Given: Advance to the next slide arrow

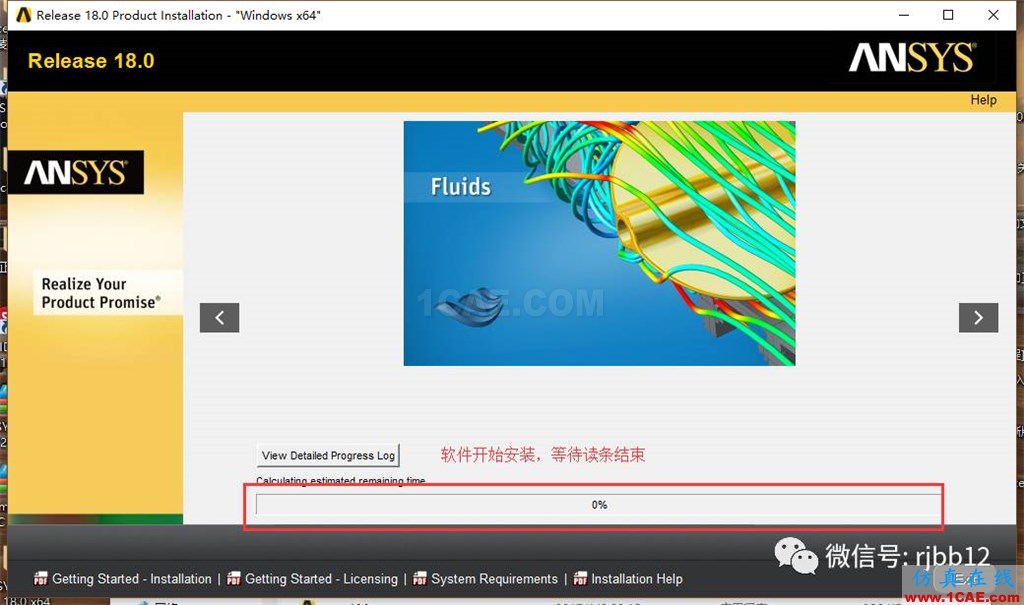Looking at the screenshot, I should 978,318.
